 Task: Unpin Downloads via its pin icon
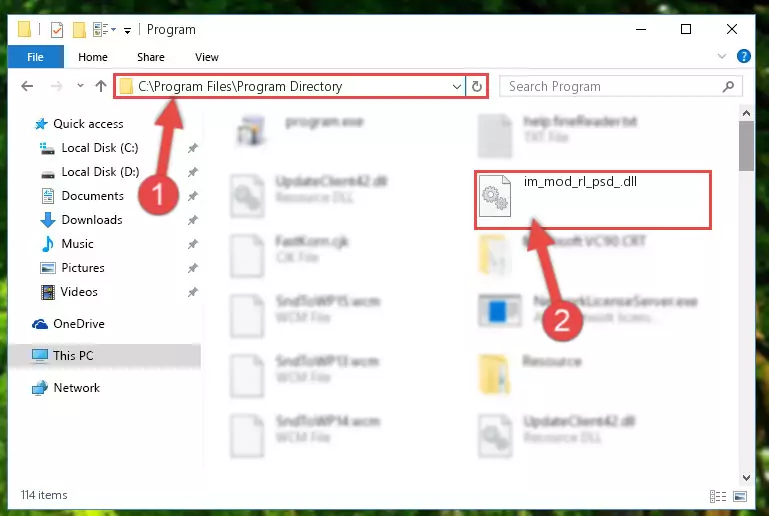pos(193,220)
